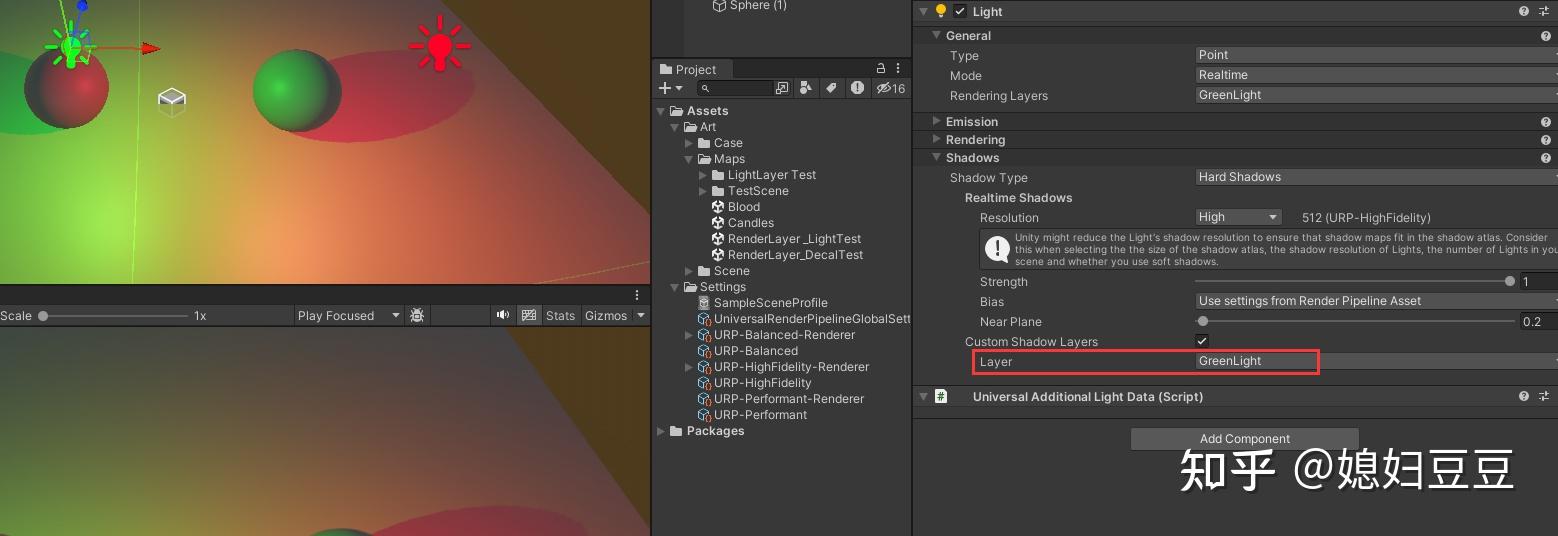The height and width of the screenshot is (536, 1558).
Task: Collapse the Art folder arrow
Action: coord(675,127)
